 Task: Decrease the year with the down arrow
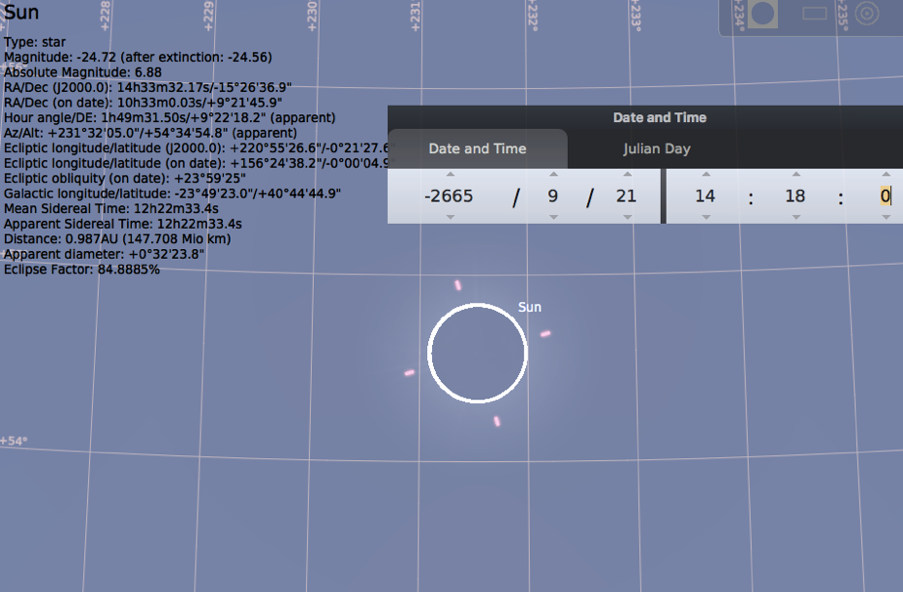[x=449, y=217]
